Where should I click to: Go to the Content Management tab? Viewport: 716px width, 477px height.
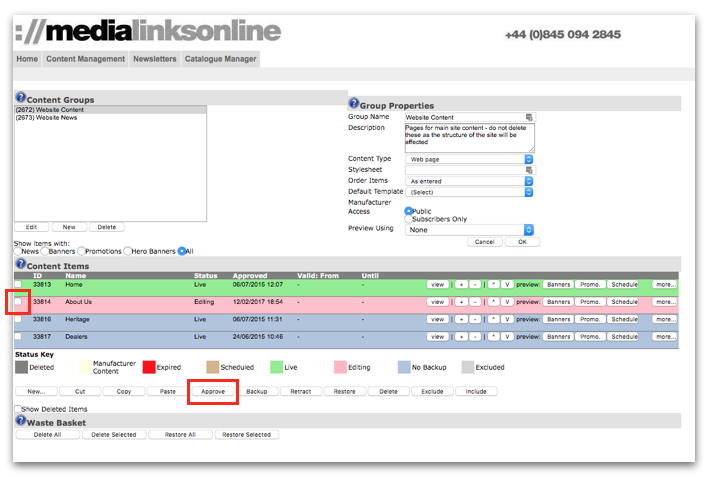point(86,59)
